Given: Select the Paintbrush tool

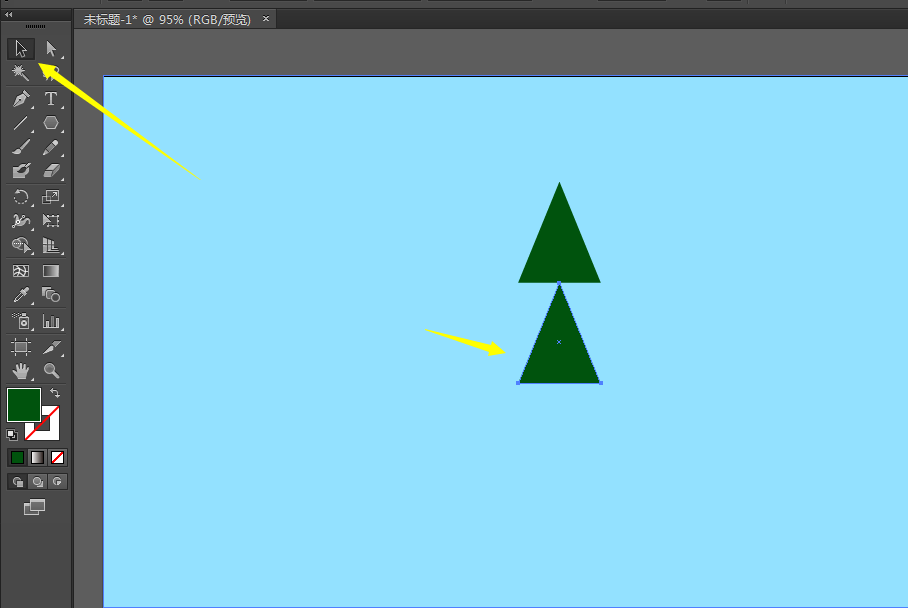Looking at the screenshot, I should coord(21,147).
